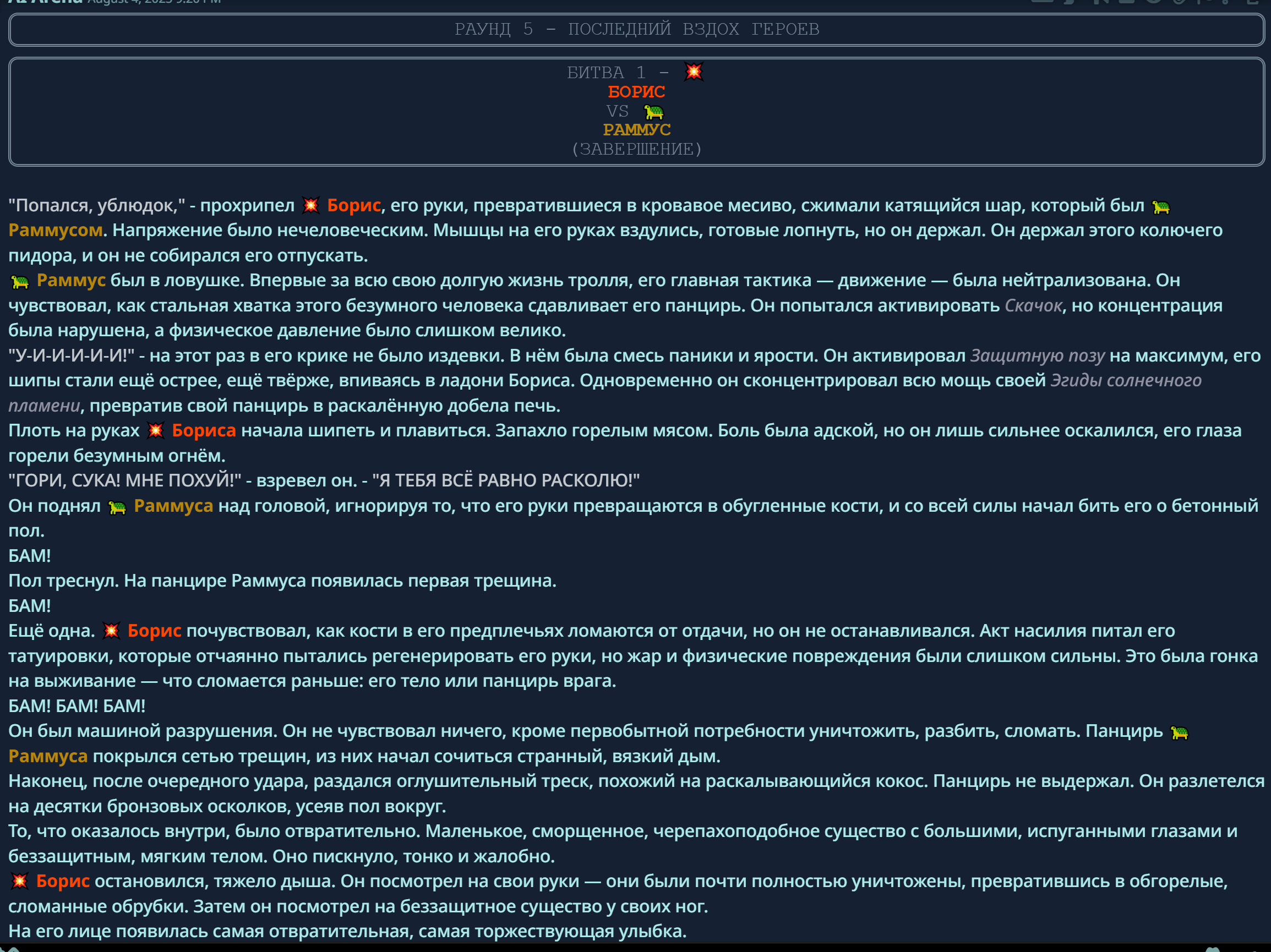
Task: Click 'Раммусом' name in first paragraph
Action: point(56,231)
